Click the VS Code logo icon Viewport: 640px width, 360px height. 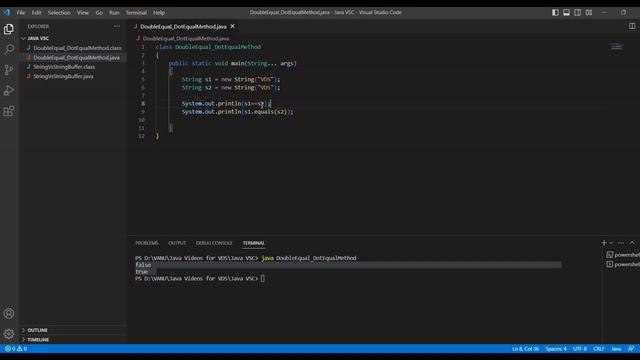click(7, 12)
